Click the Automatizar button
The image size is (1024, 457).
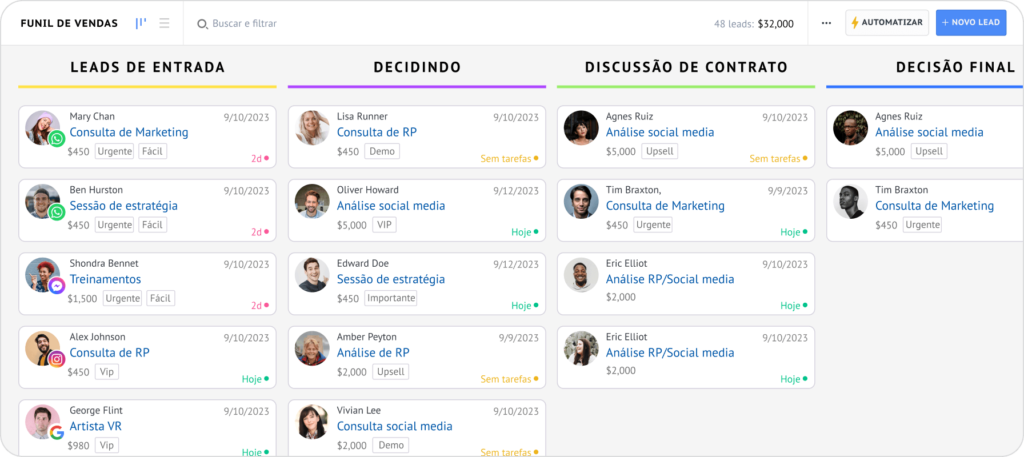tap(887, 23)
